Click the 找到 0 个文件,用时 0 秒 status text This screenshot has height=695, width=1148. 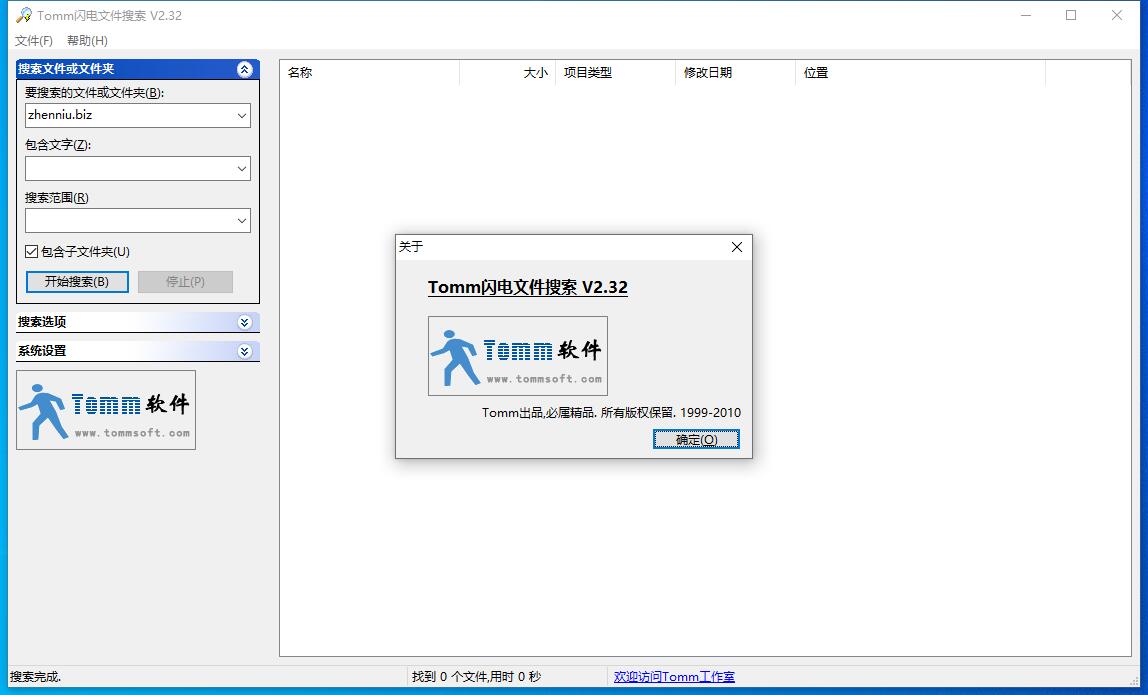coord(476,677)
